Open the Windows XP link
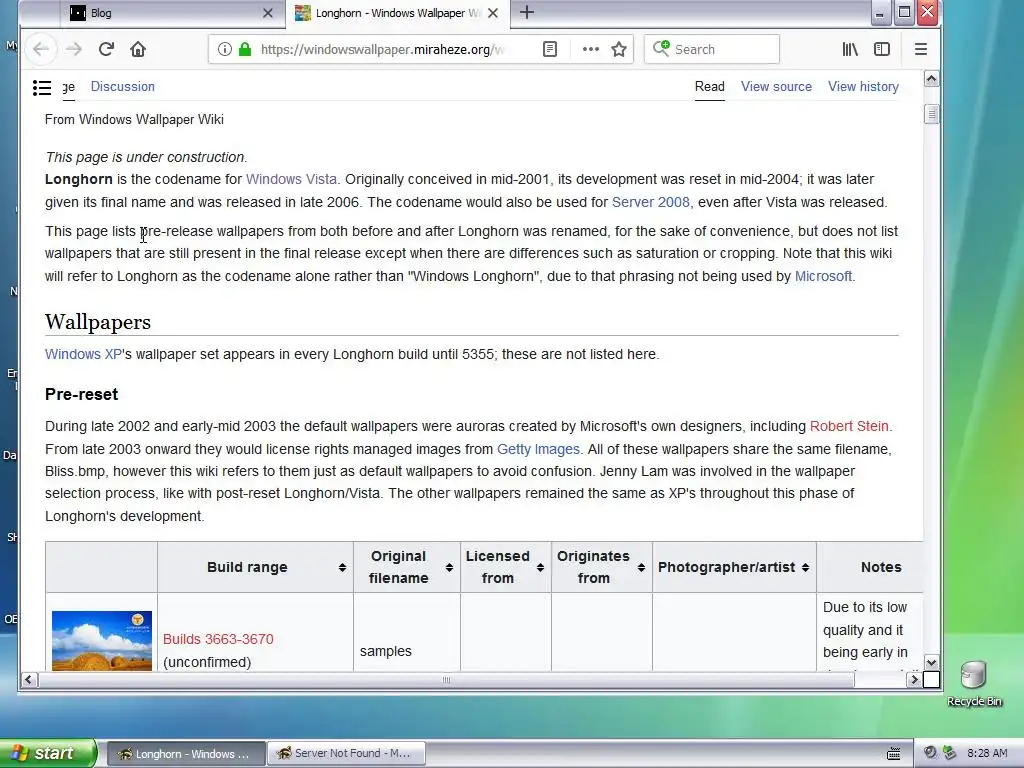Viewport: 1024px width, 768px height. pyautogui.click(x=83, y=354)
